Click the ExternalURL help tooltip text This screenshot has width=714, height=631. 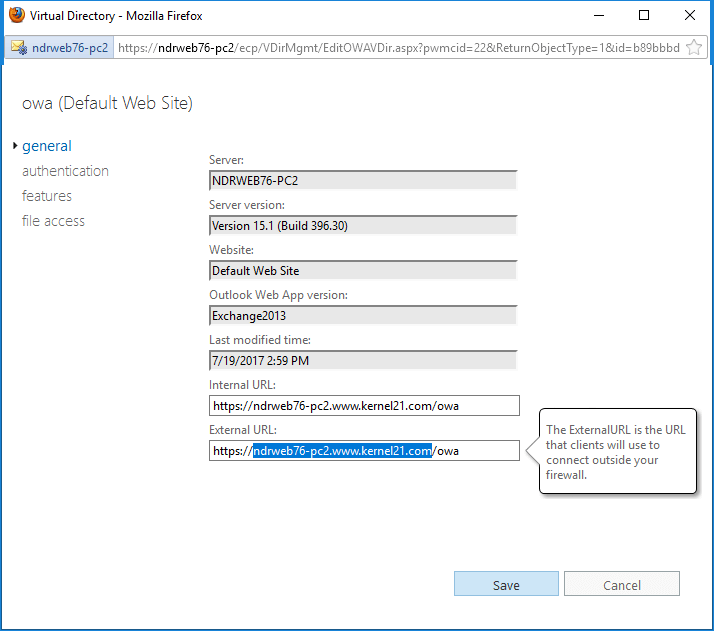615,452
